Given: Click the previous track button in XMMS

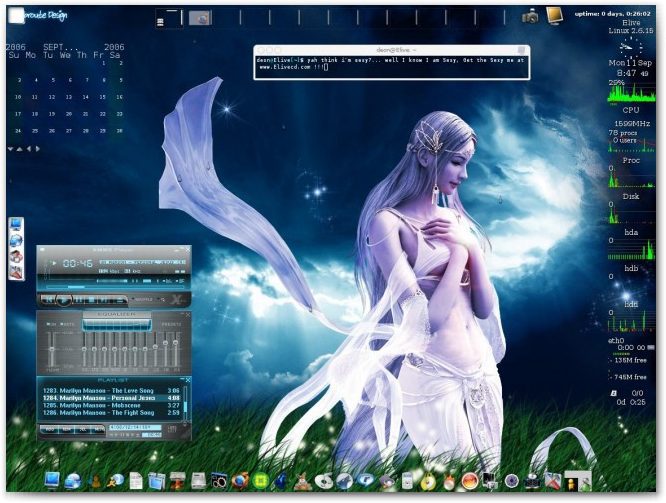Looking at the screenshot, I should click(48, 300).
